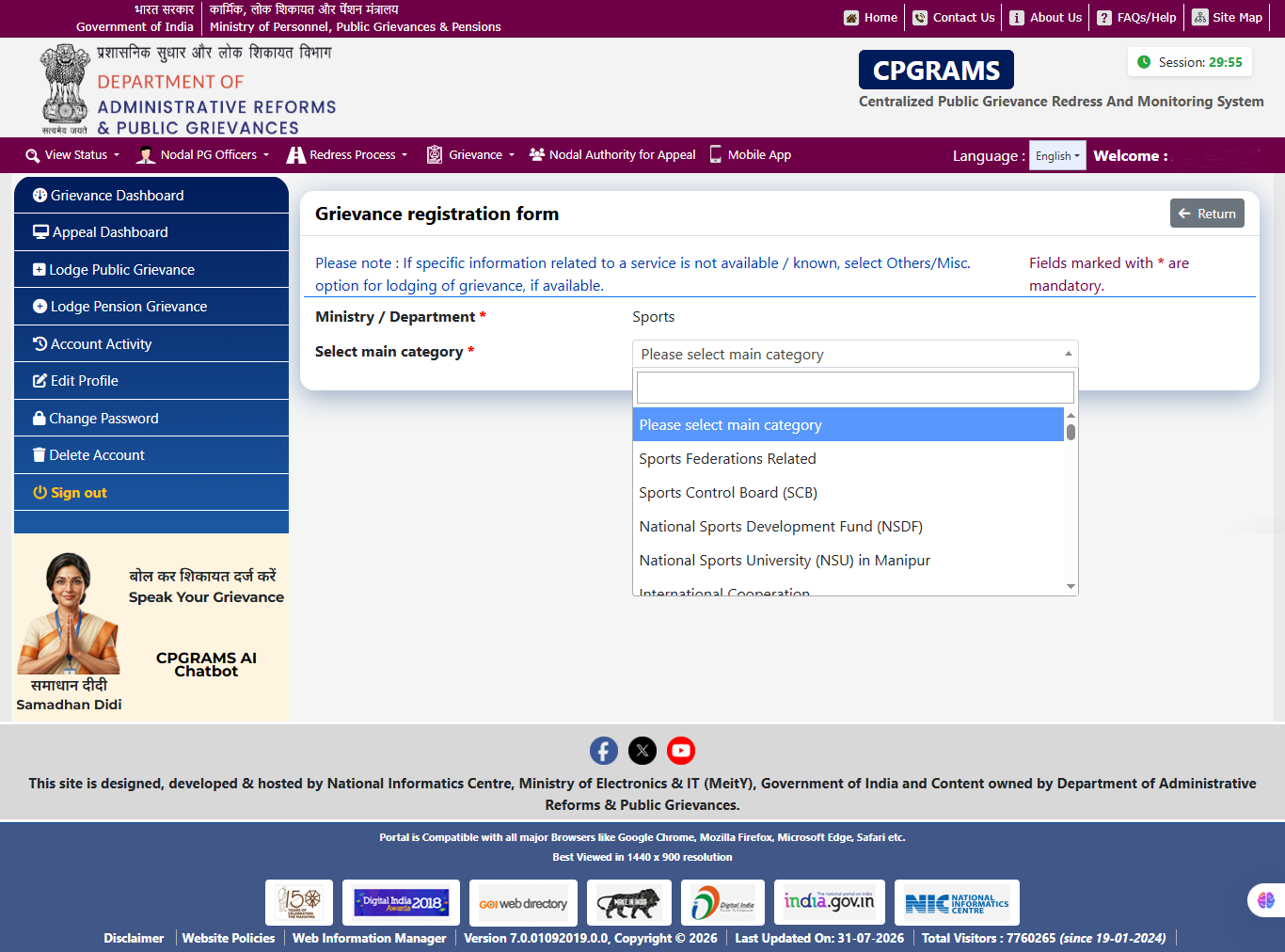Click the Home icon in top bar
Screen dimensions: 1285x952
pyautogui.click(x=851, y=18)
